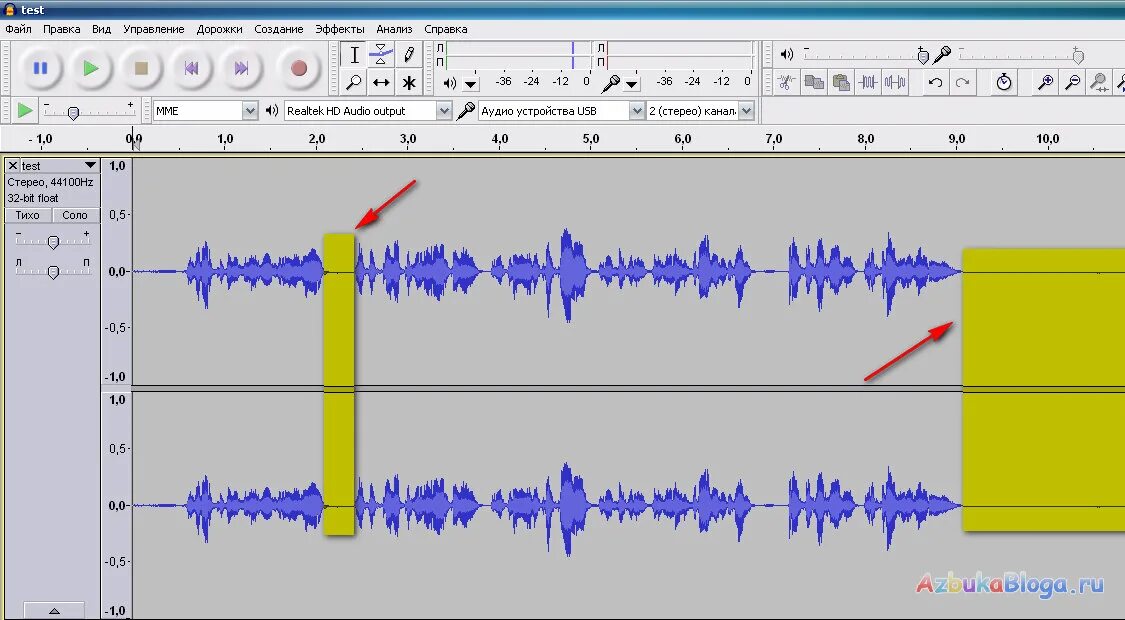Solo the track with the Соло button

[x=75, y=215]
